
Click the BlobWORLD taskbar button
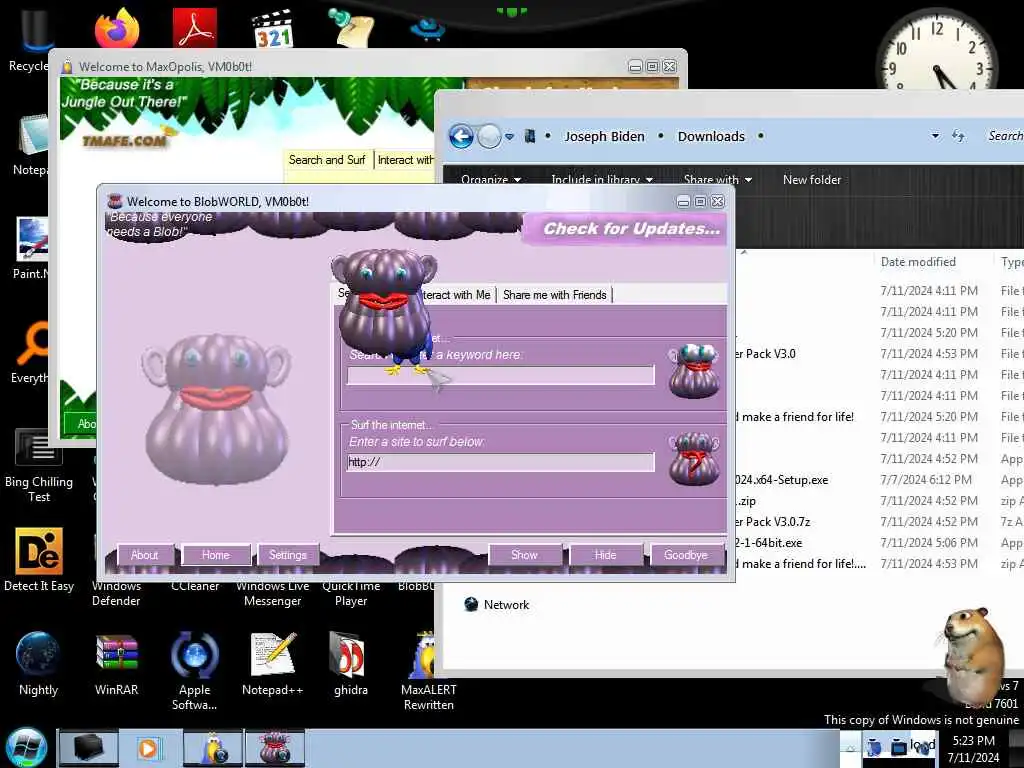[275, 748]
